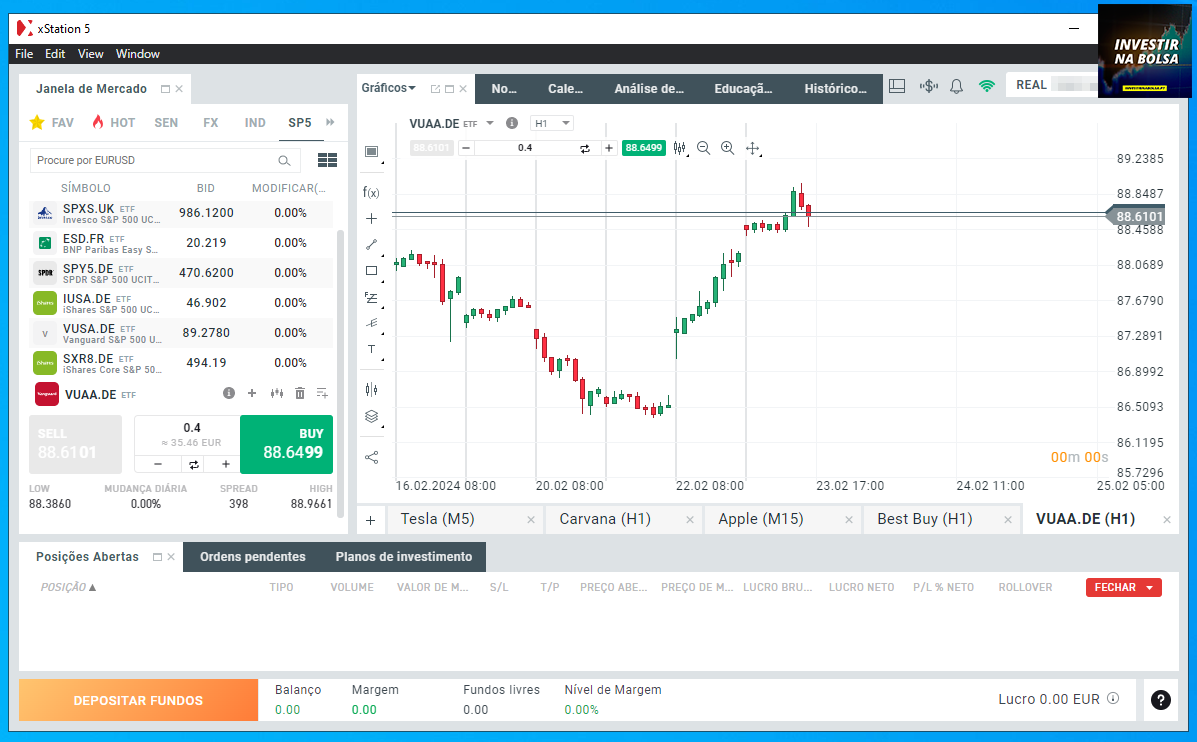Open the Edit menu
The width and height of the screenshot is (1197, 742).
[x=55, y=53]
